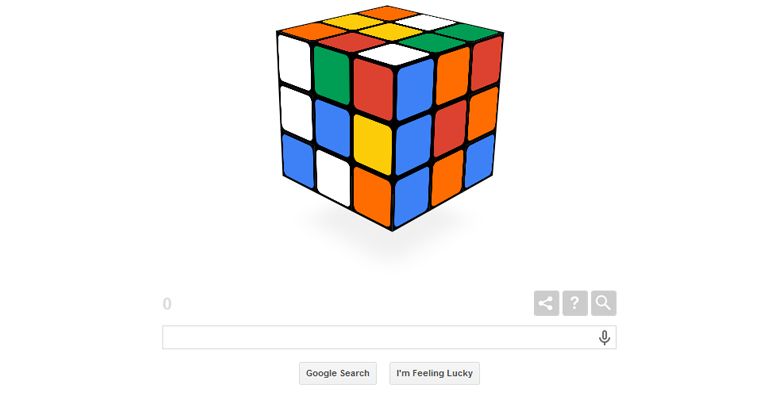Click the share icon button
Image resolution: width=770 pixels, height=400 pixels.
click(546, 303)
